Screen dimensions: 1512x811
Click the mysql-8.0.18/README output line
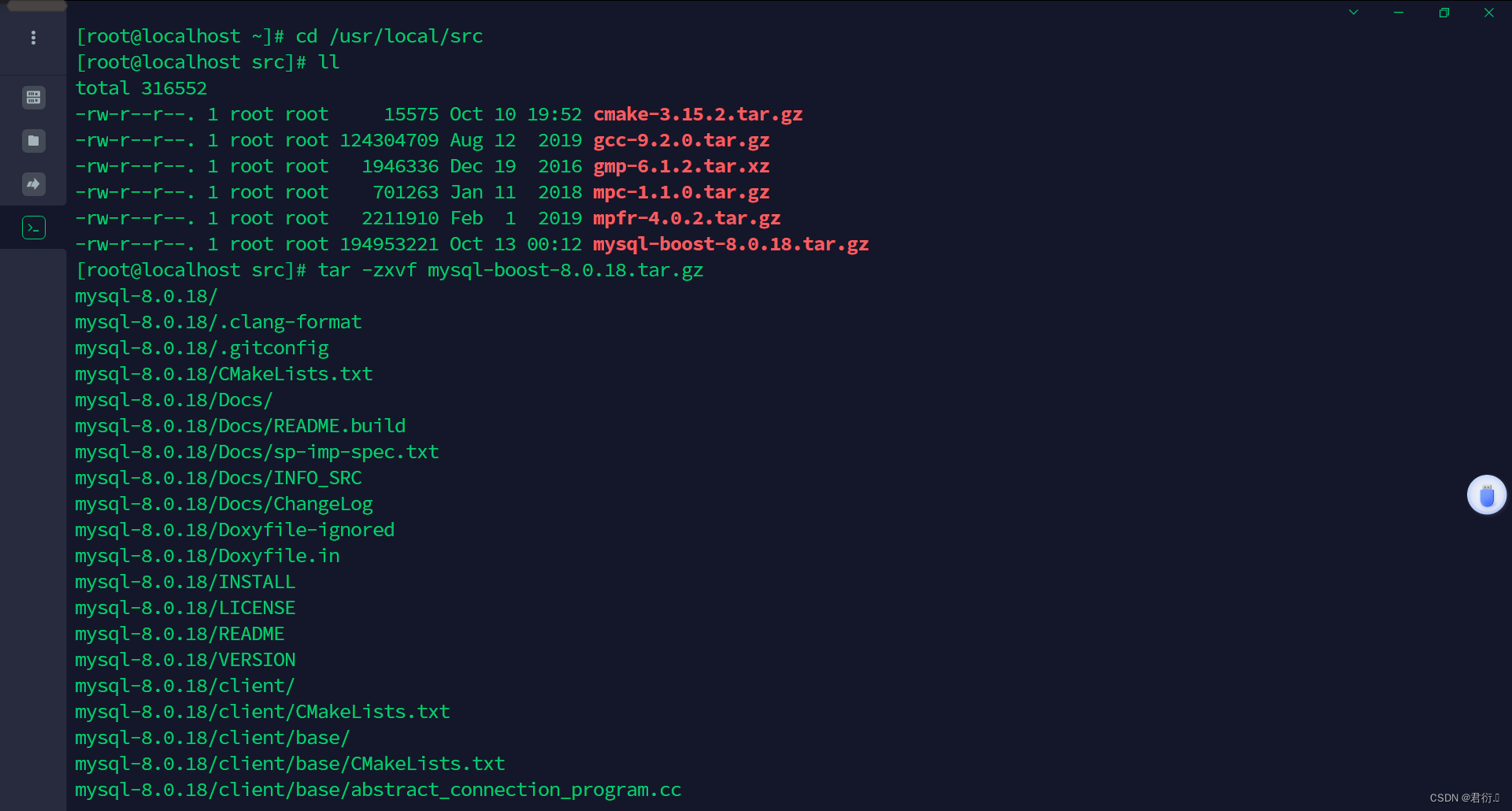point(180,634)
